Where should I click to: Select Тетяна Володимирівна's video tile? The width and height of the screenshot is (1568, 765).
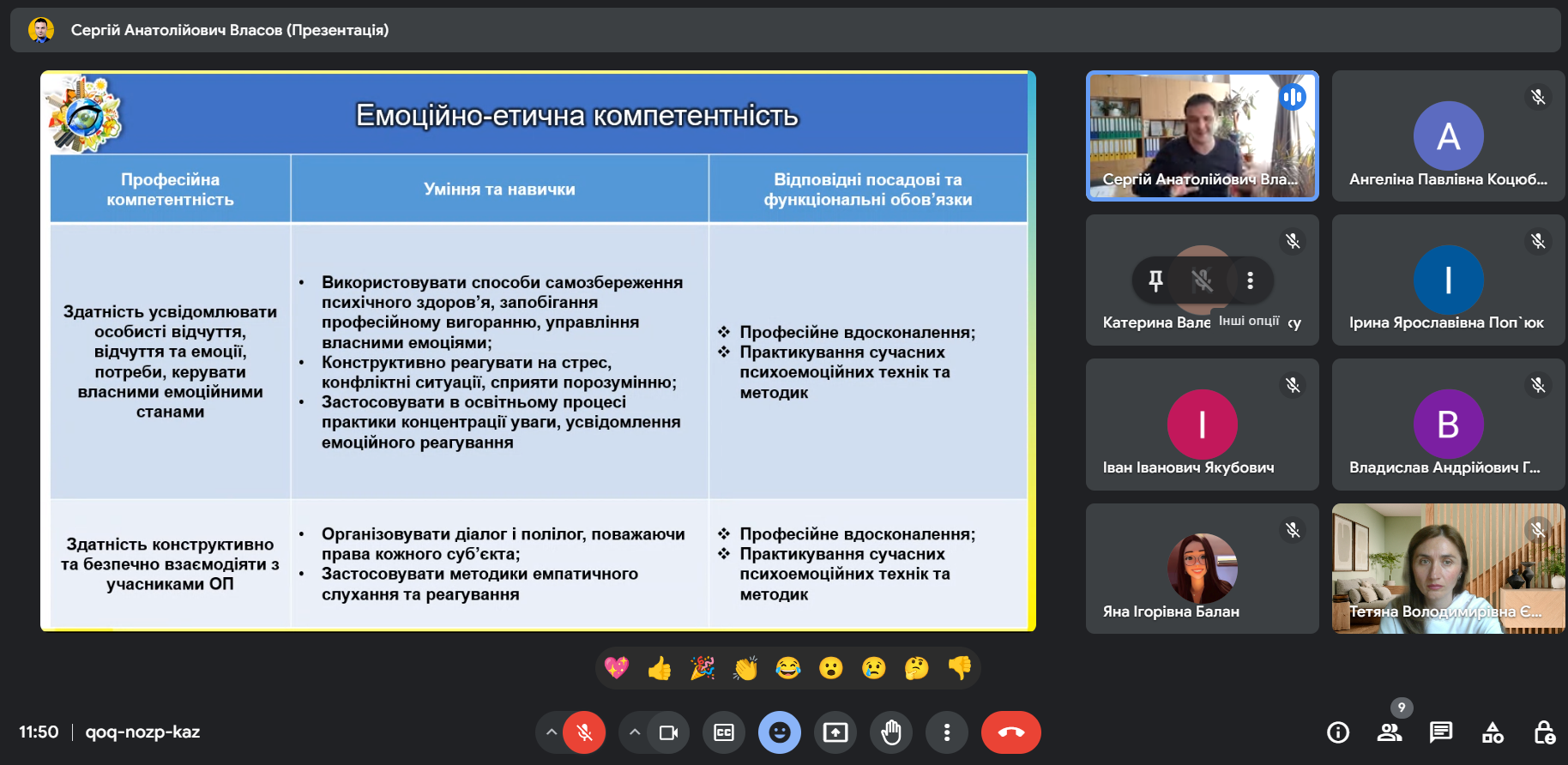coord(1448,569)
